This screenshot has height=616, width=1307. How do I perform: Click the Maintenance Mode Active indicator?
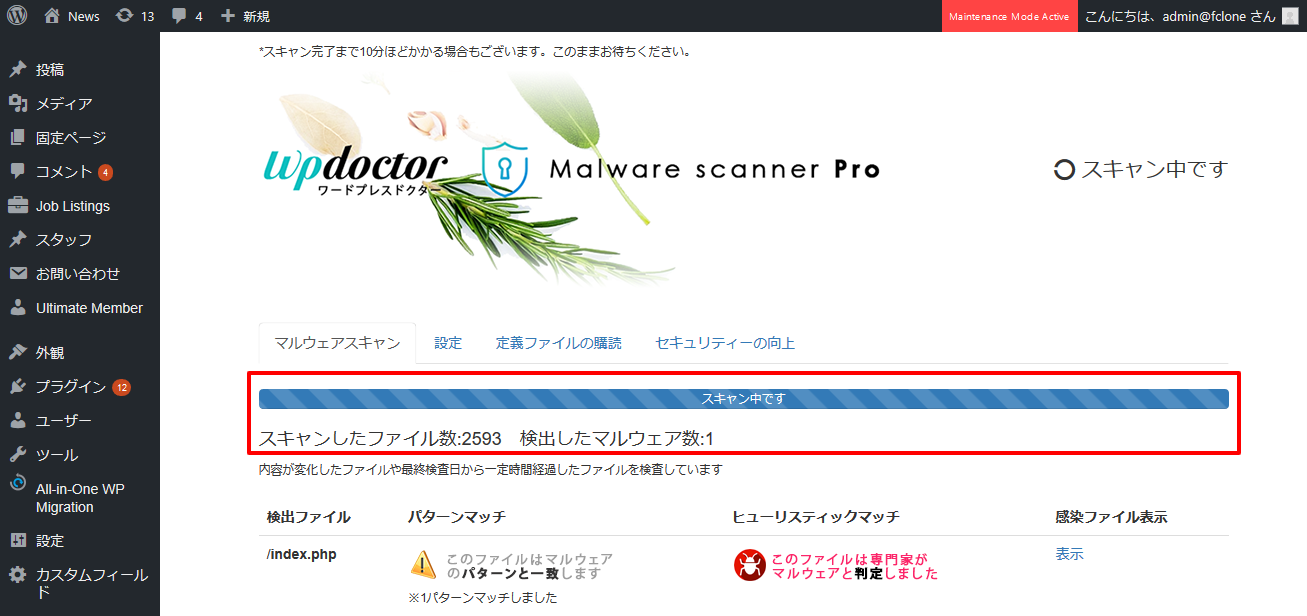[x=1009, y=16]
